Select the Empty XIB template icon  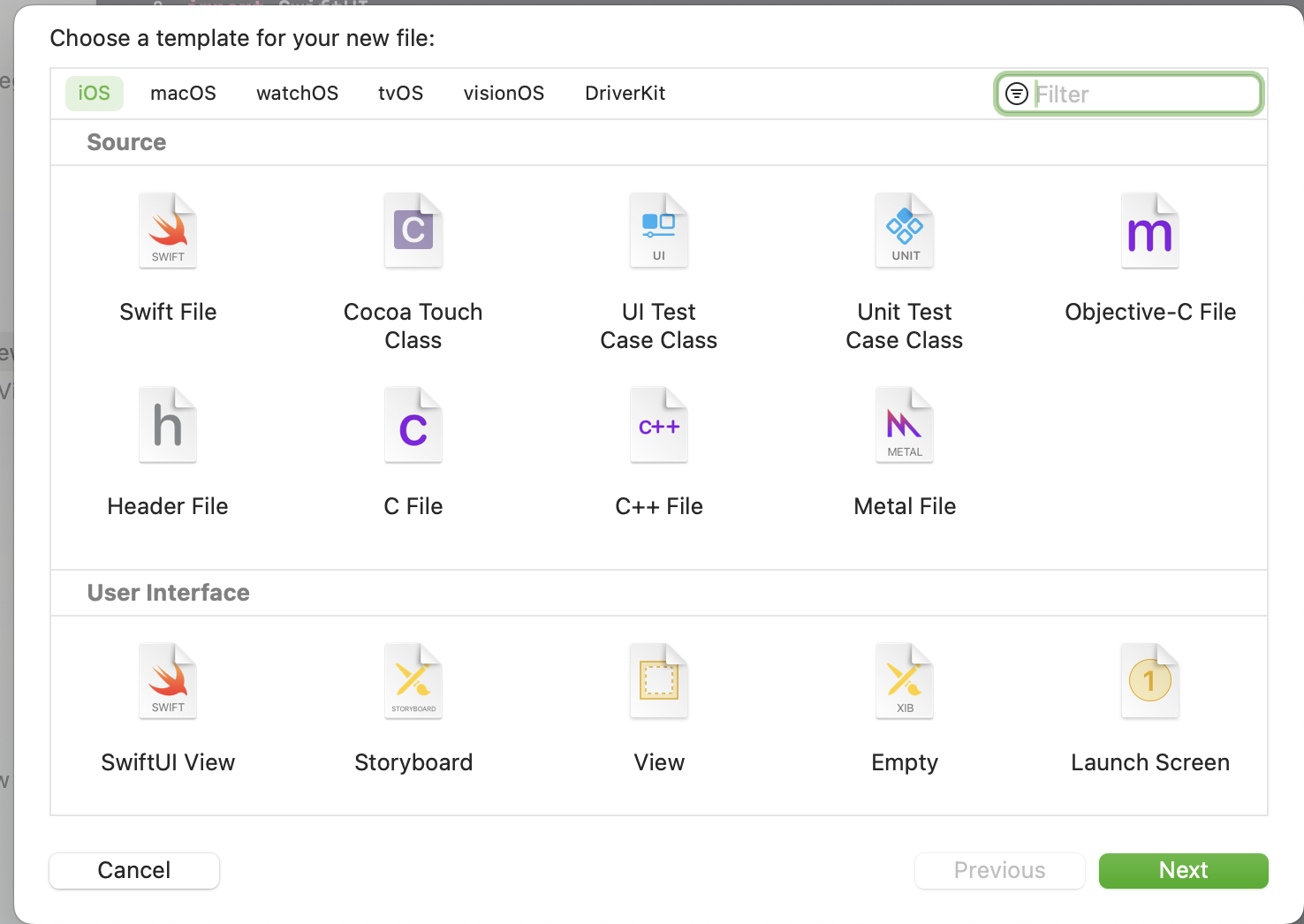pos(905,681)
